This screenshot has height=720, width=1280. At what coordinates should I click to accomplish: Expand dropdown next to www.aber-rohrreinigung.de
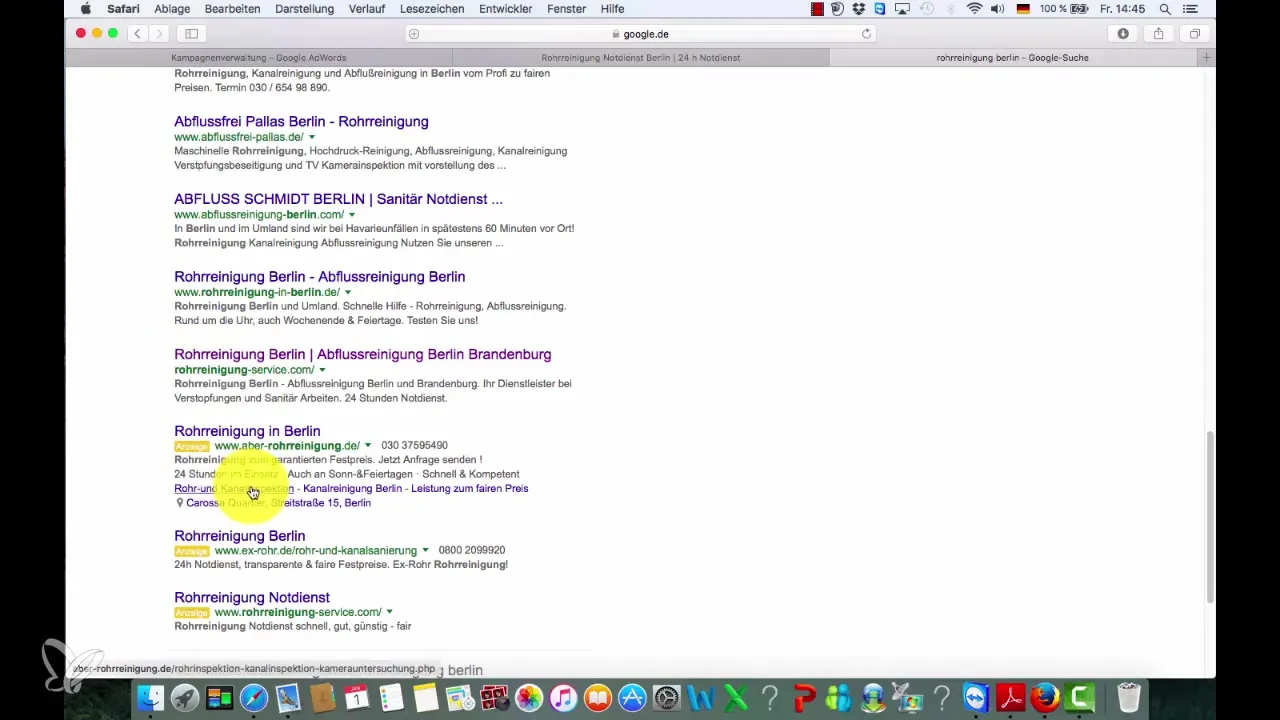coord(368,446)
